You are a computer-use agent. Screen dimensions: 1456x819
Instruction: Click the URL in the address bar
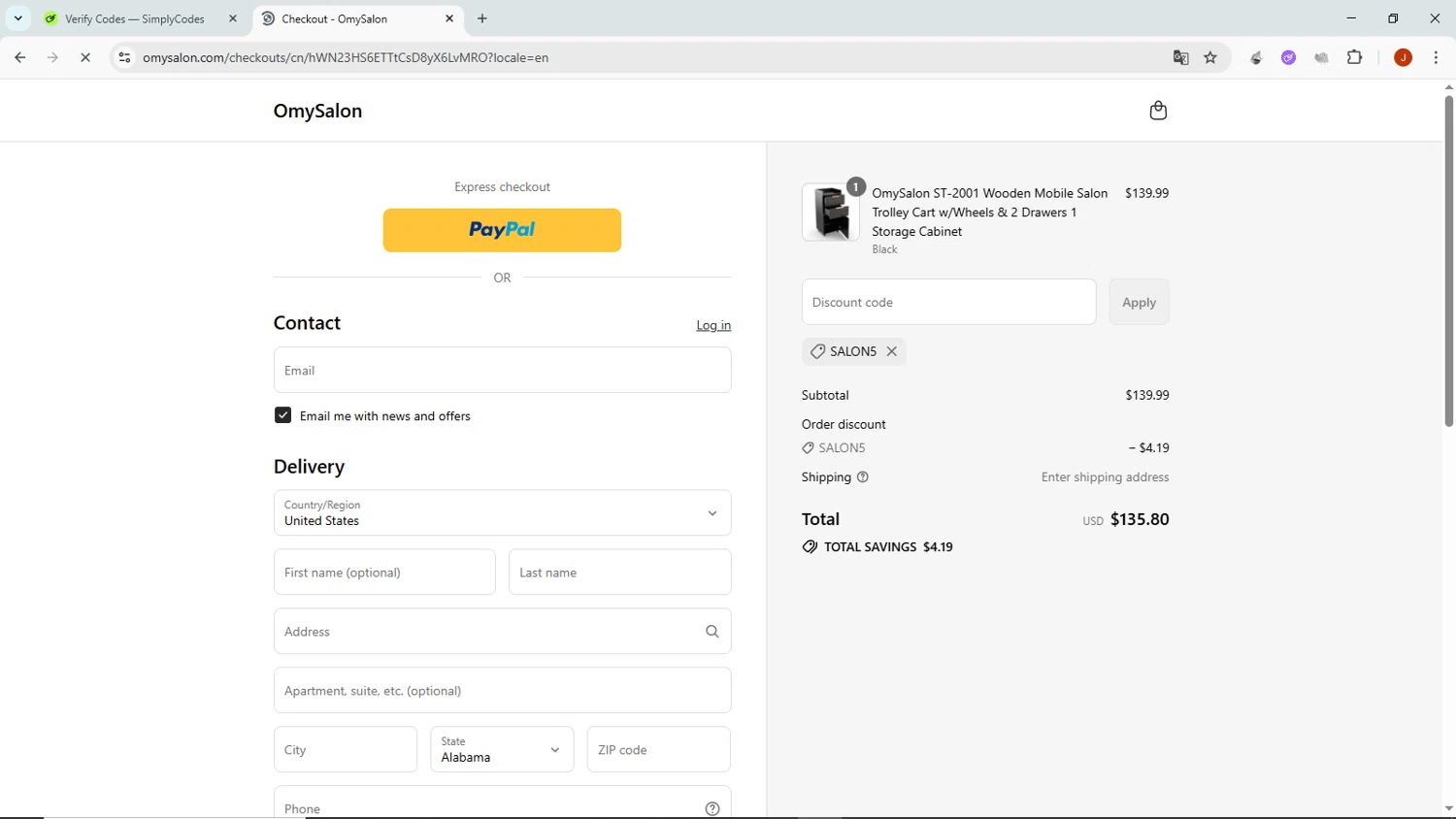click(x=346, y=57)
